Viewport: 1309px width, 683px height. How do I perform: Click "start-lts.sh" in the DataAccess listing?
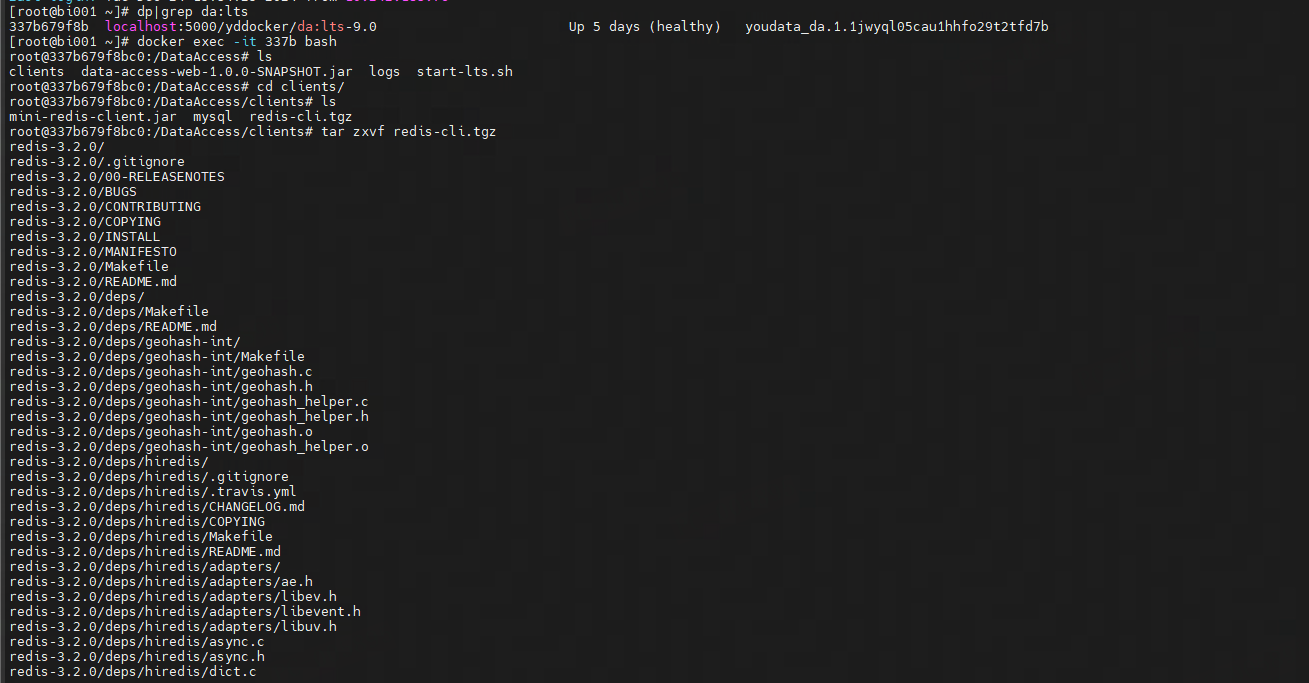[x=465, y=72]
